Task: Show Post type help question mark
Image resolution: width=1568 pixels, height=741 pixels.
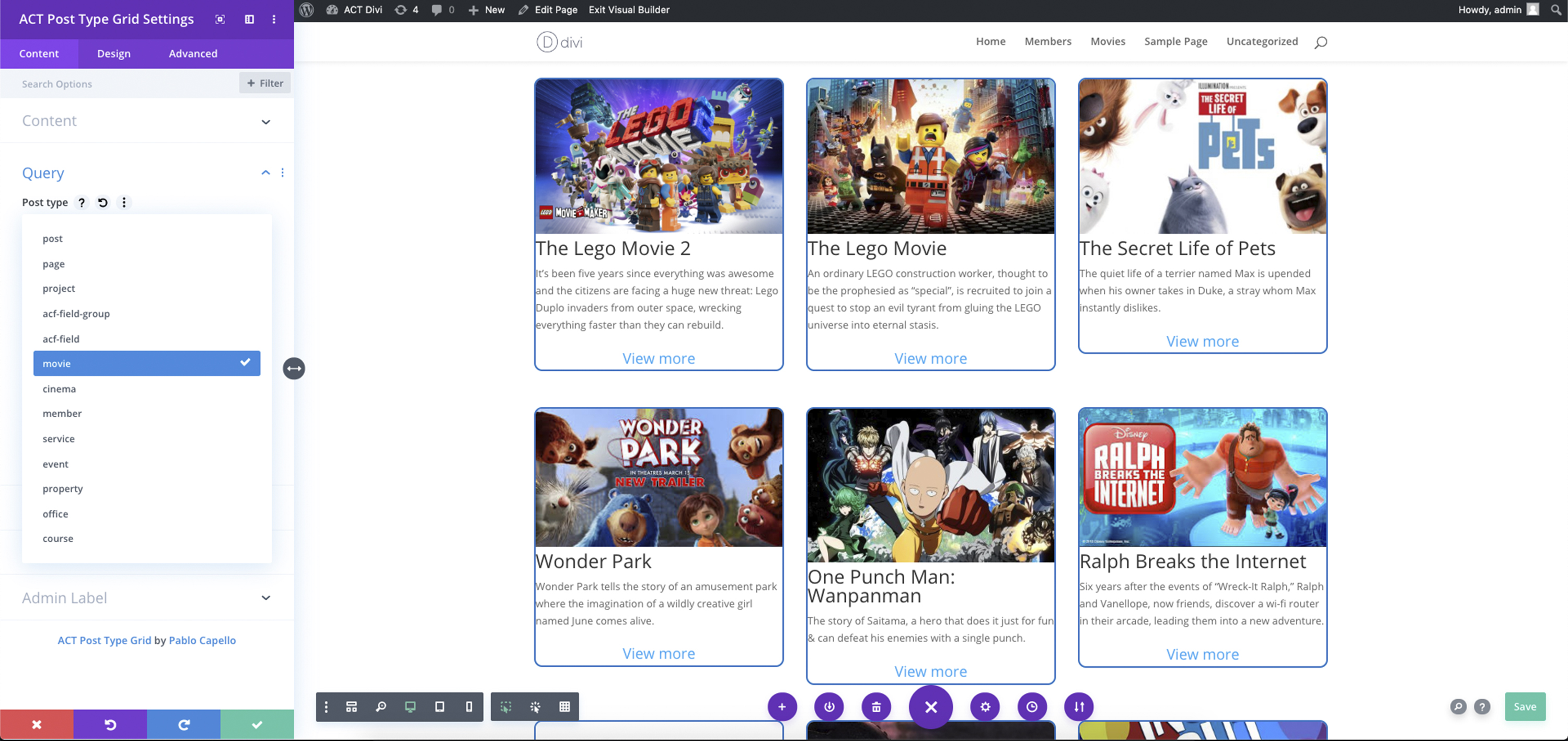Action: coord(82,202)
